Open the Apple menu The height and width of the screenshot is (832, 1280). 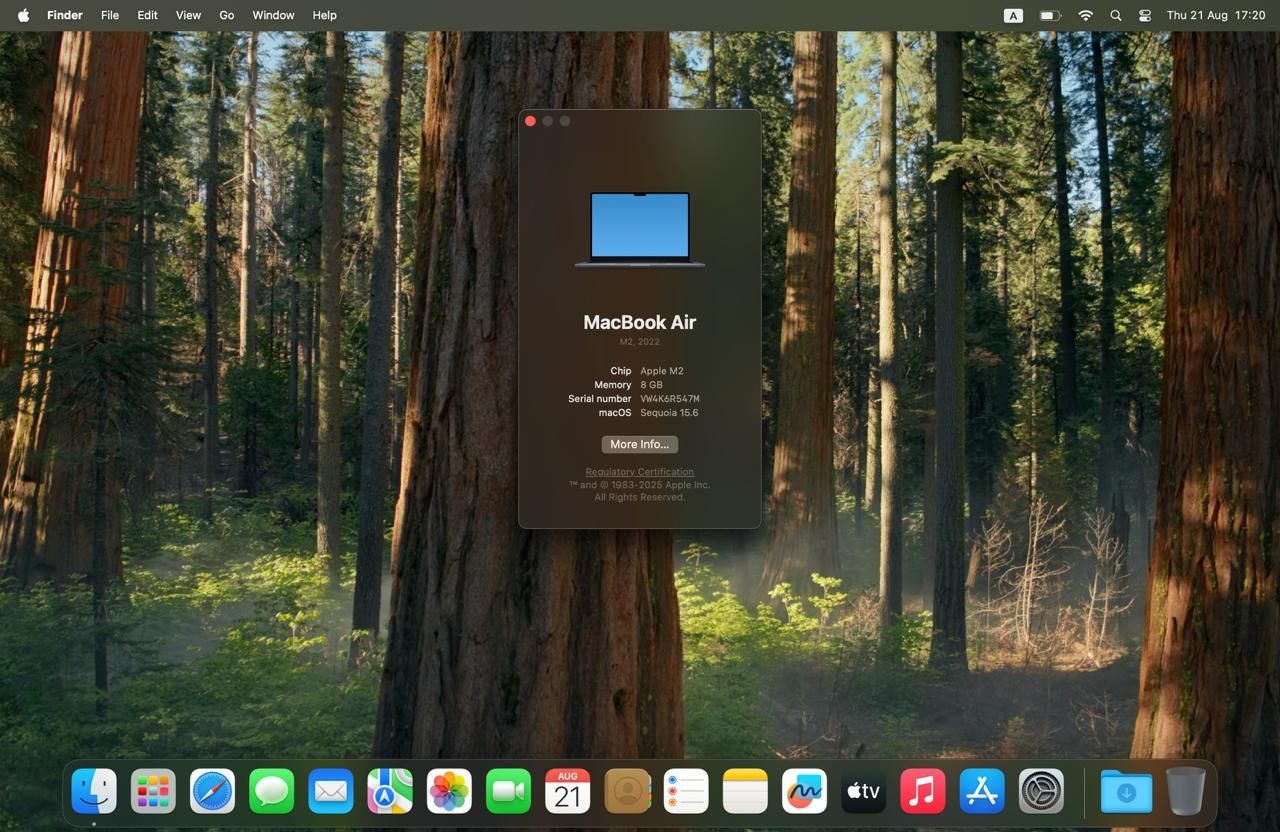point(23,15)
